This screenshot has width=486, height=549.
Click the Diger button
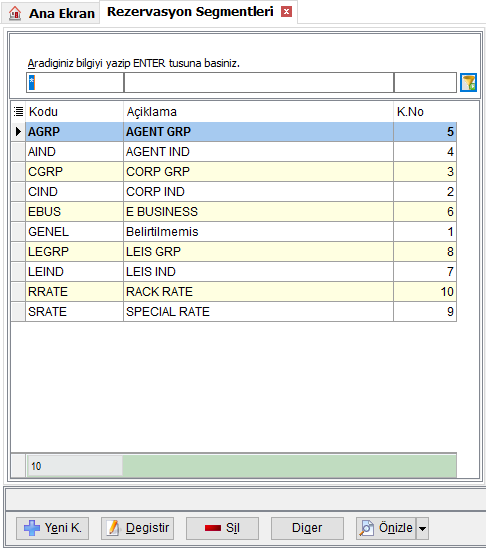point(307,528)
